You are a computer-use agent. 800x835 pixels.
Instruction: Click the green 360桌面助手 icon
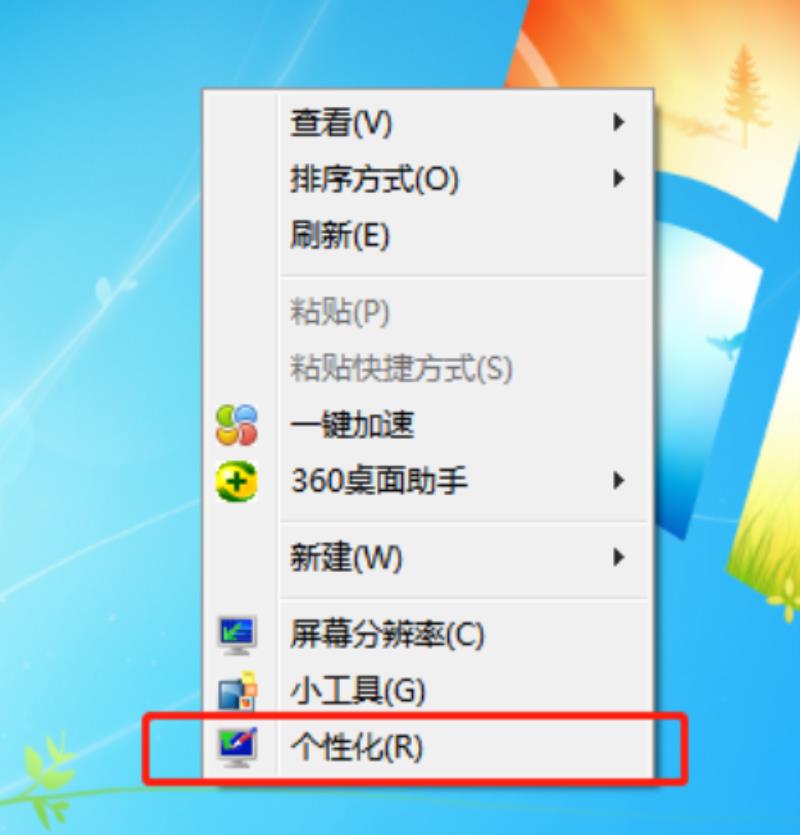coord(237,481)
